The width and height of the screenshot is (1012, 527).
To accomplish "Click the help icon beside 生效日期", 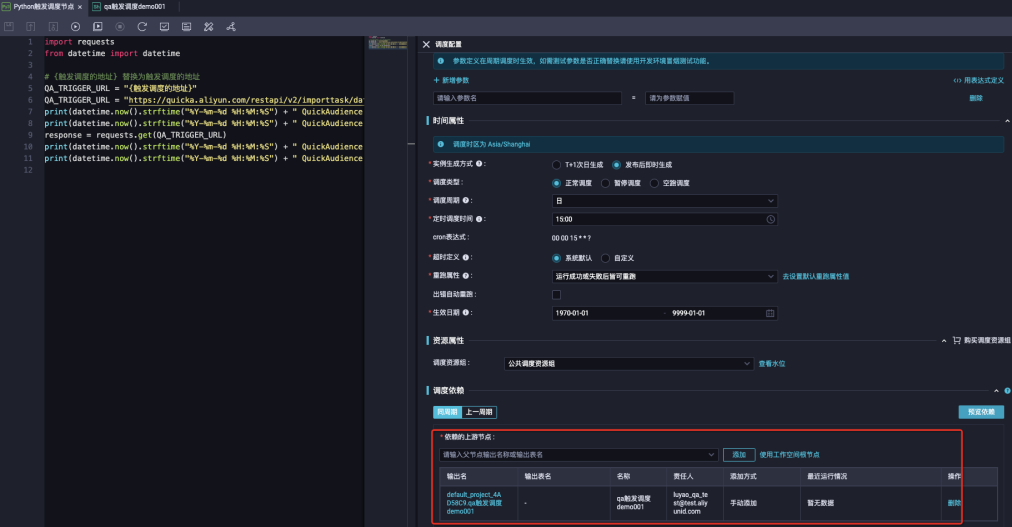I will (466, 313).
